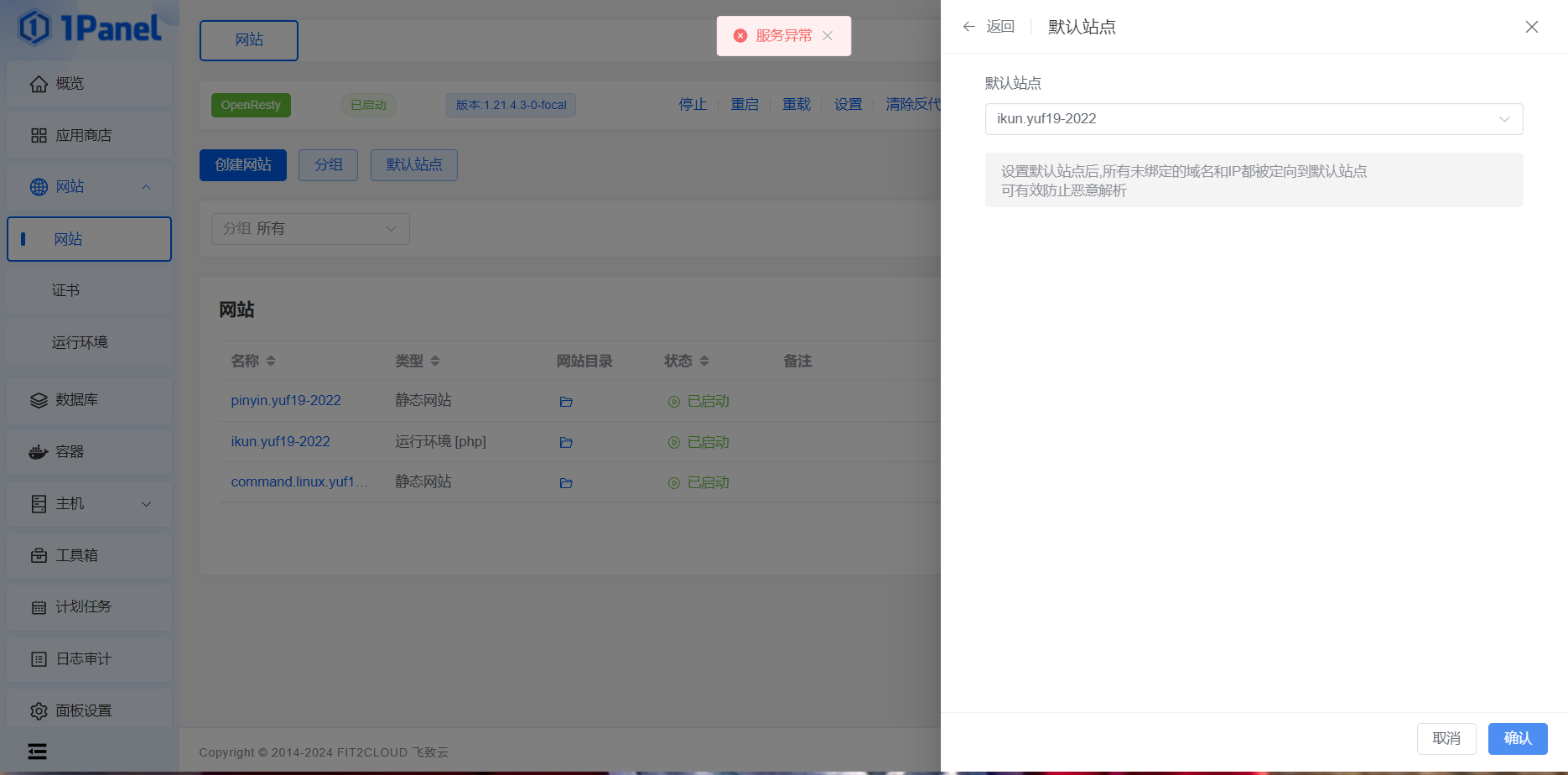Viewport: 1568px width, 775px height.
Task: Click the status icon for pinyin.yuf19-2022
Action: coord(674,402)
